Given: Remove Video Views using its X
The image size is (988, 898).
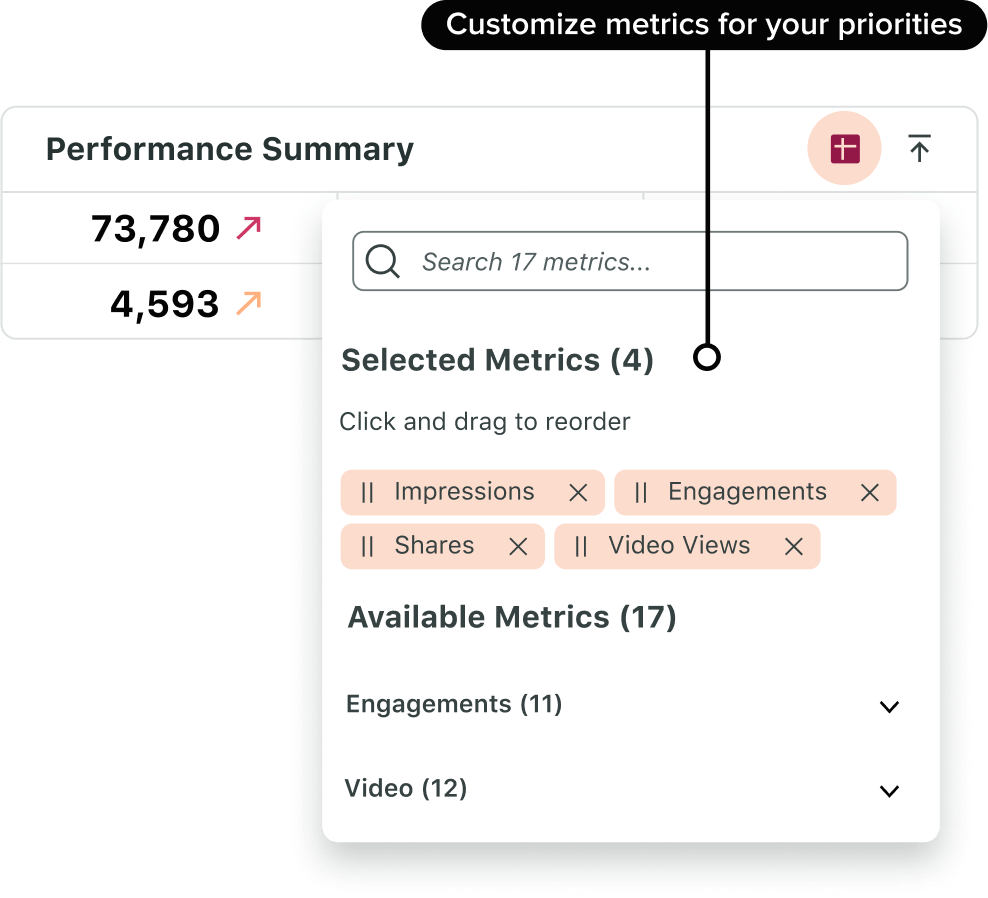Looking at the screenshot, I should coord(793,546).
